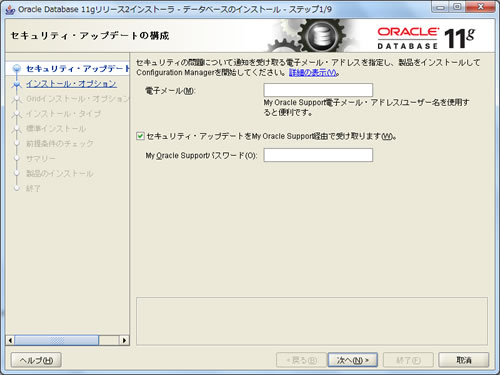The image size is (500, 375).
Task: Click the greyed 製品のインストール step text
Action: point(60,174)
